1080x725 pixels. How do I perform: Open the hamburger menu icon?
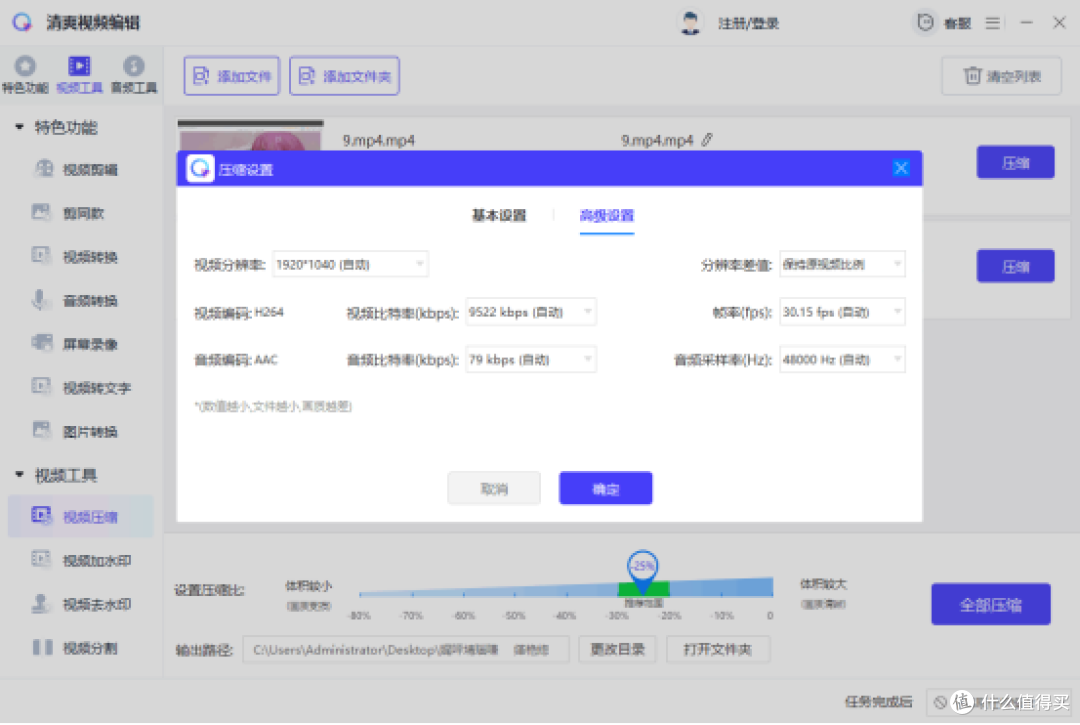tap(992, 23)
